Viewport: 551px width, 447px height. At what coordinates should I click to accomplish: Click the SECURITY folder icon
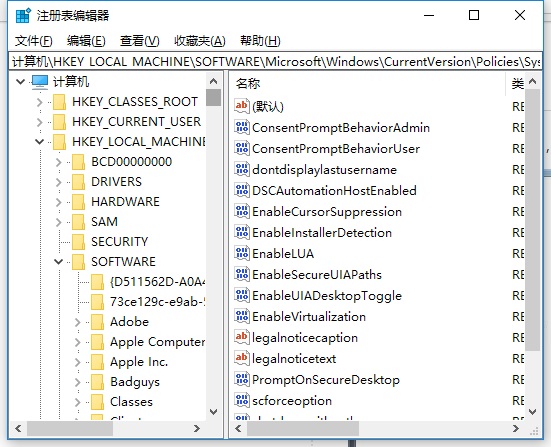[78, 241]
